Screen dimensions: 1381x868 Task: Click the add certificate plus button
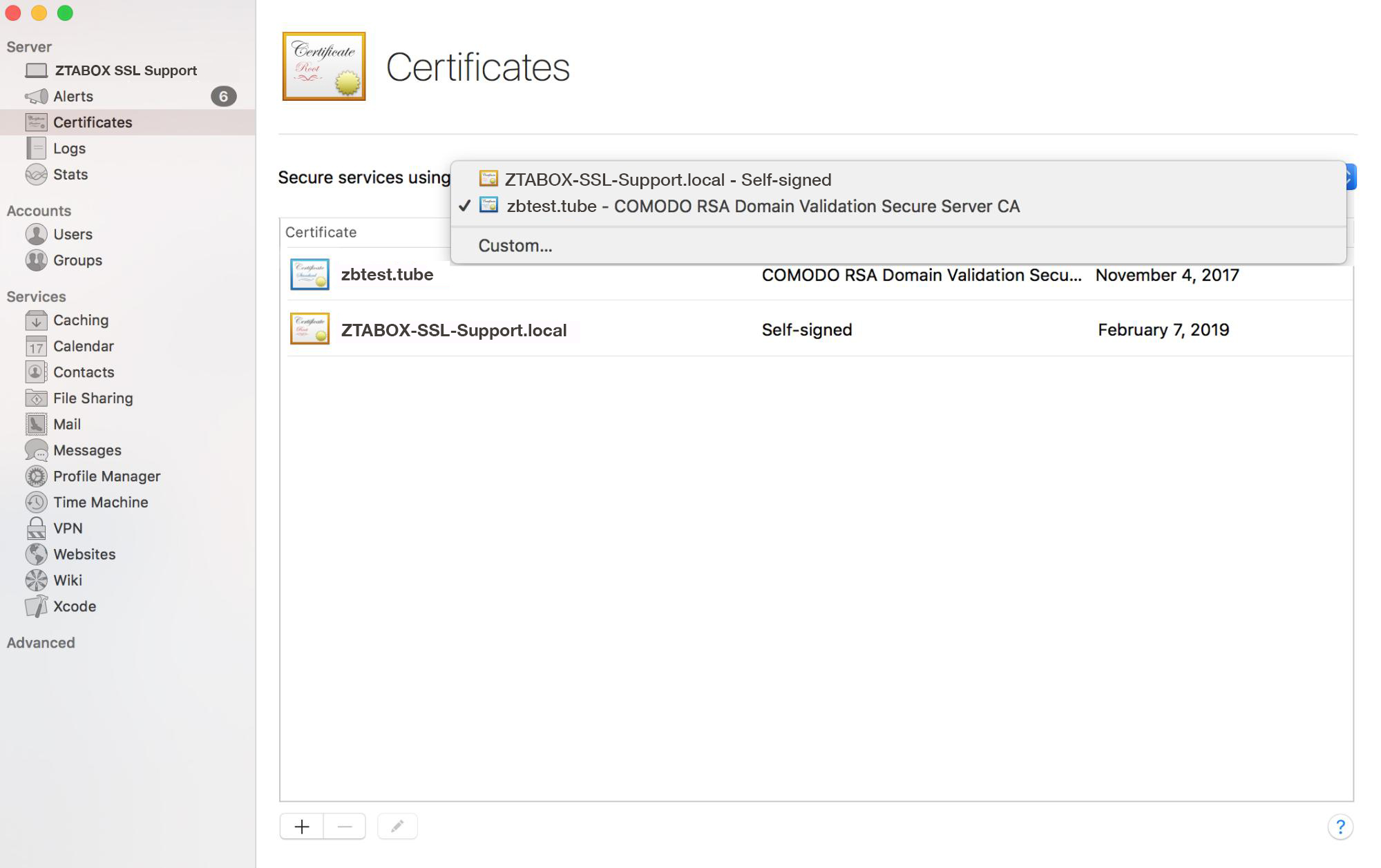302,827
